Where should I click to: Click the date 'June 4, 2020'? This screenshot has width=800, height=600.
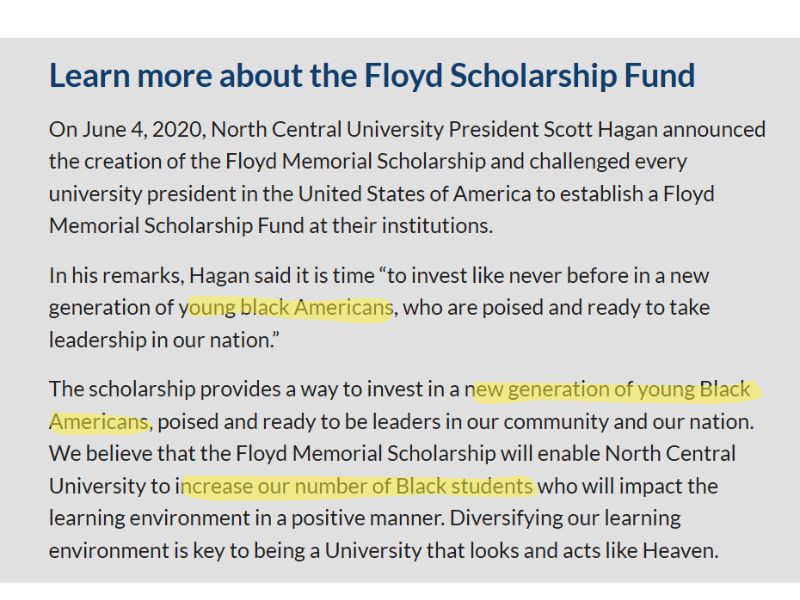143,130
